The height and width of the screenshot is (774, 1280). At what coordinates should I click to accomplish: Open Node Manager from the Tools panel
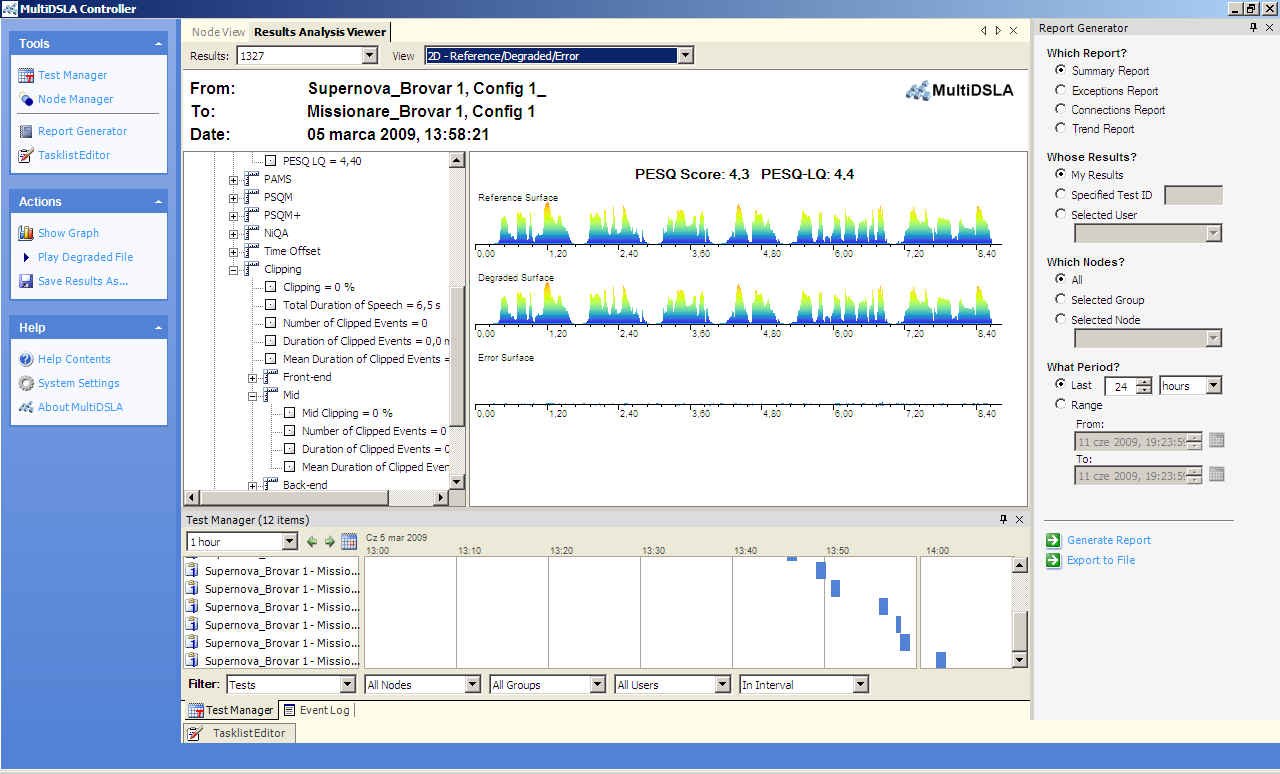point(75,99)
